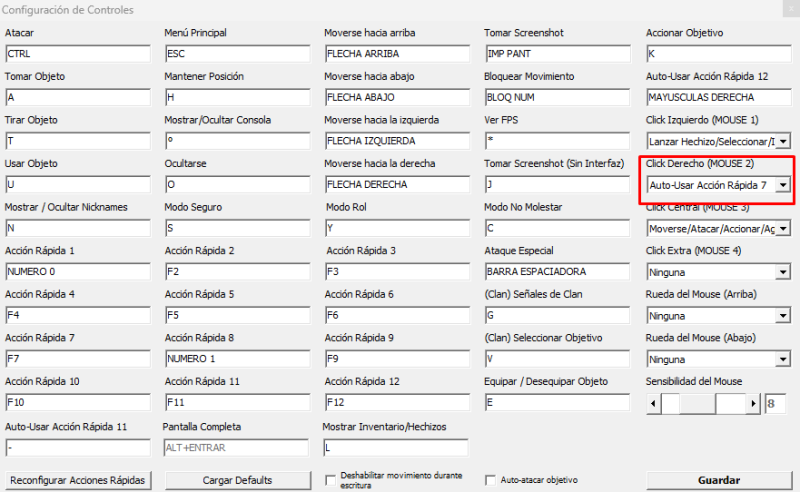
Task: Open Rueda del Mouse (Arriba) dropdown
Action: (x=783, y=316)
